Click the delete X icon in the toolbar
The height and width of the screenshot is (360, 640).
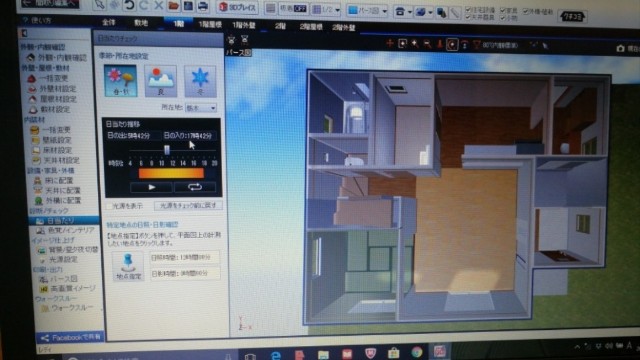click(x=159, y=6)
